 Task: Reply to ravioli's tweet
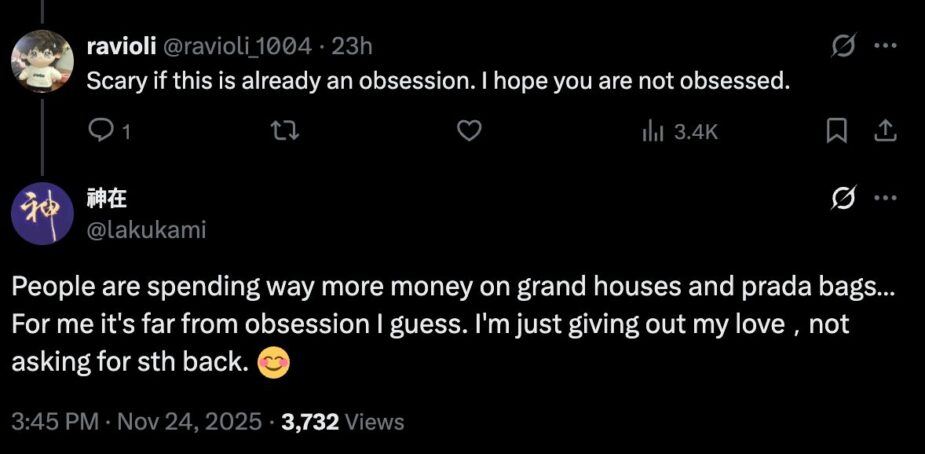pos(102,131)
